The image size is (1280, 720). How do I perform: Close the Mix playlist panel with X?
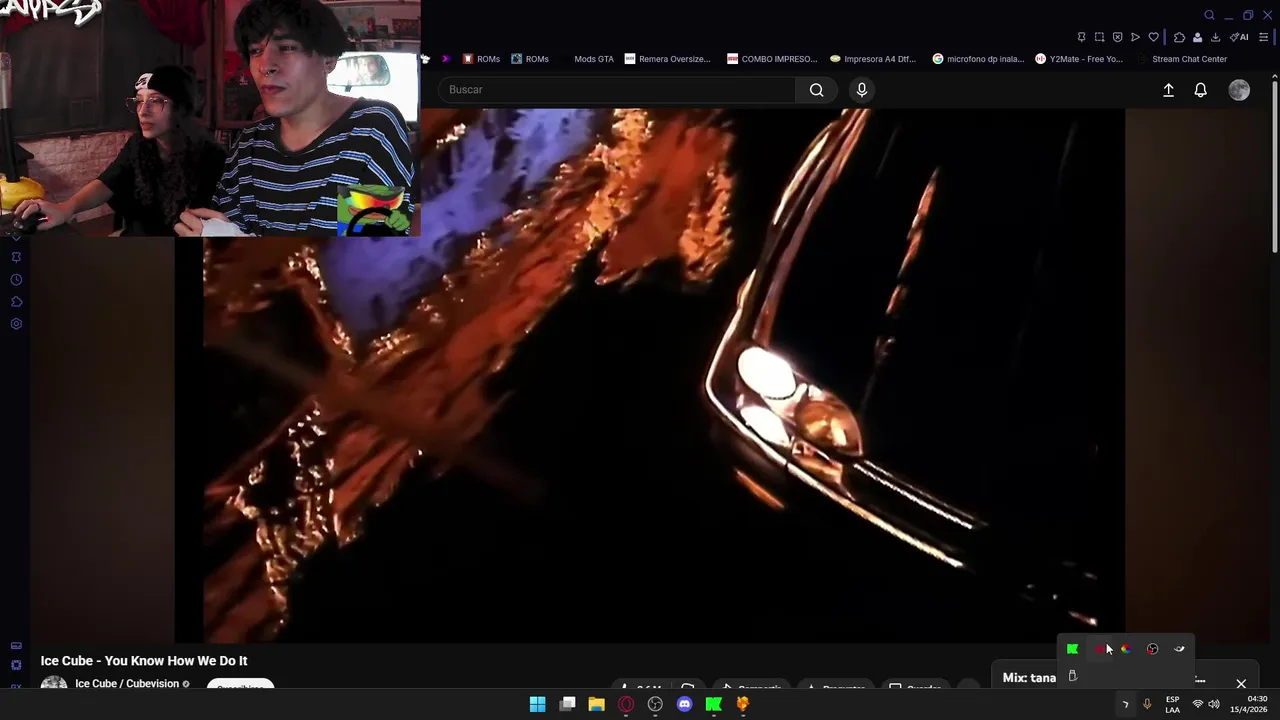coord(1241,684)
